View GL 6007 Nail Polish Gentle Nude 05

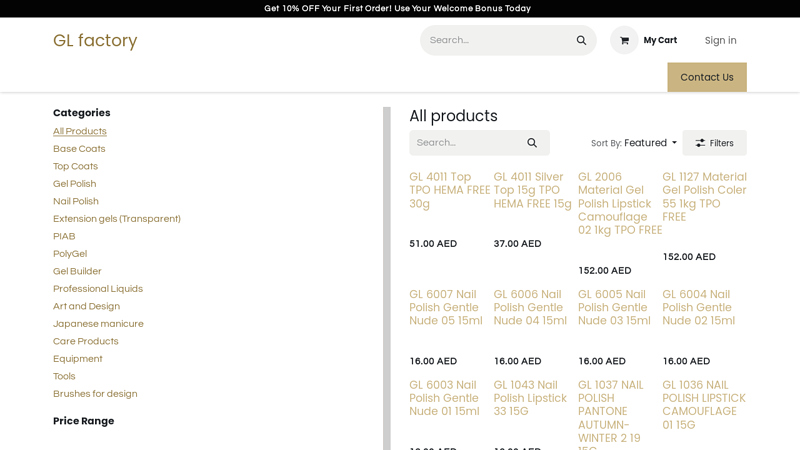(x=446, y=307)
